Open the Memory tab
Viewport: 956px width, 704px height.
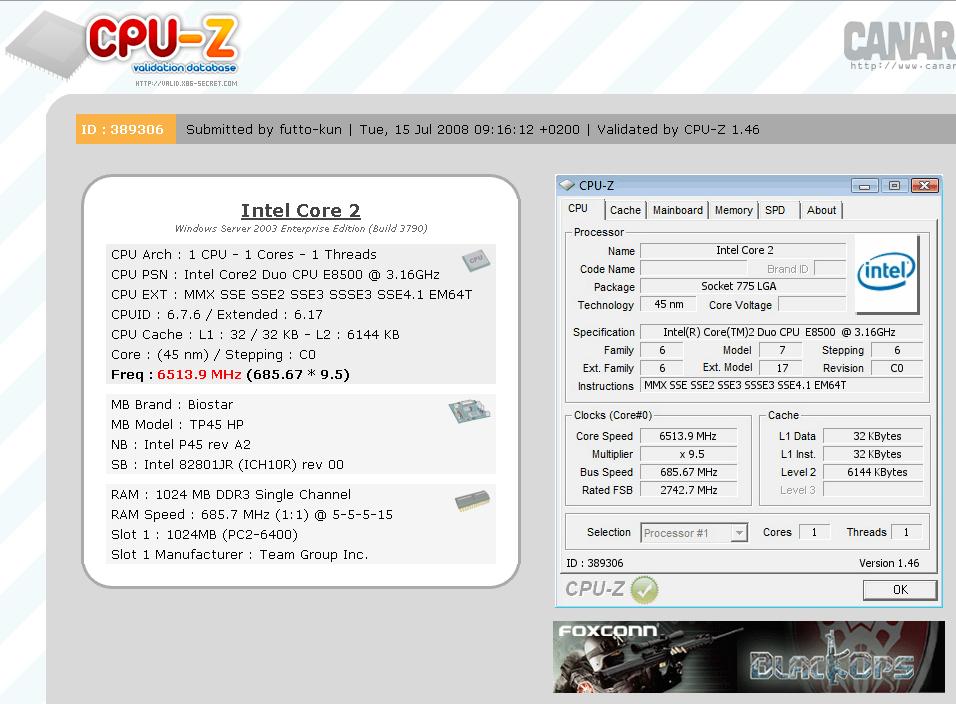point(733,210)
